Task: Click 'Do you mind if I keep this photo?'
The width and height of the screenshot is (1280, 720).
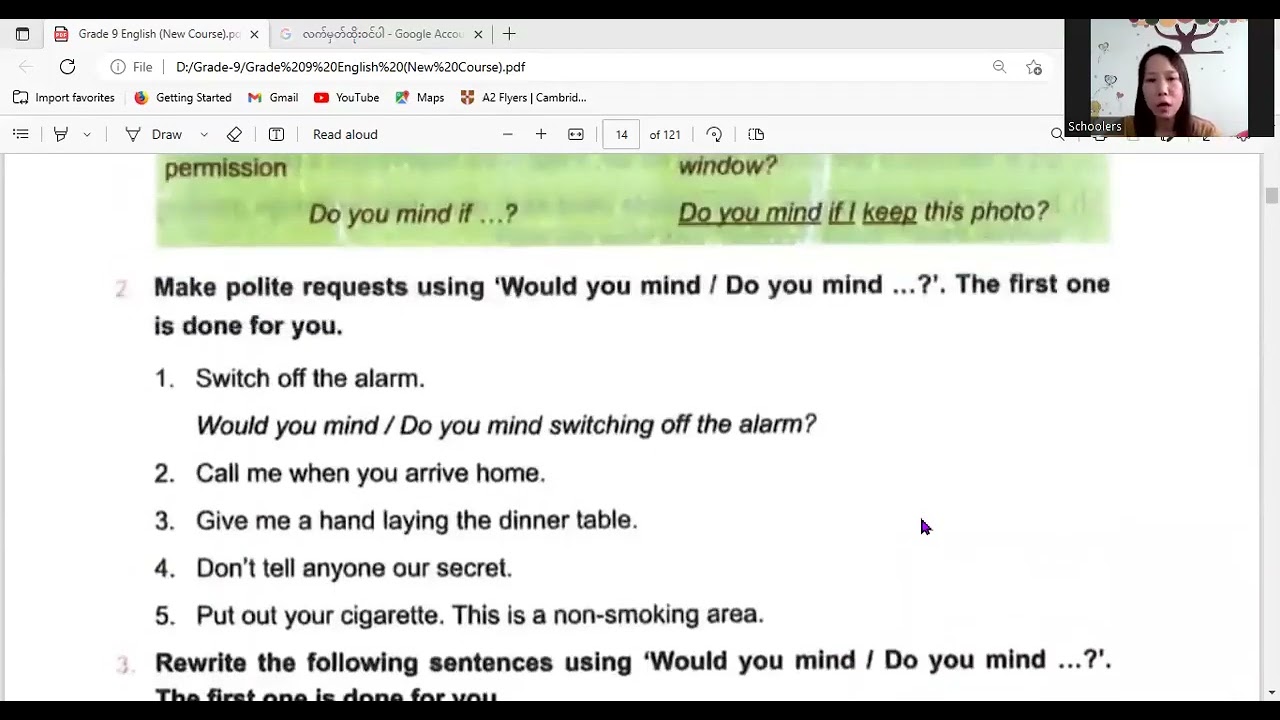Action: tap(863, 212)
